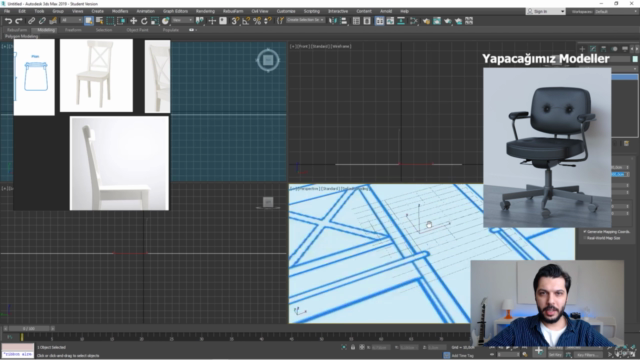Click the time slider 0 / 100 handle
The image size is (640, 360).
pos(29,329)
